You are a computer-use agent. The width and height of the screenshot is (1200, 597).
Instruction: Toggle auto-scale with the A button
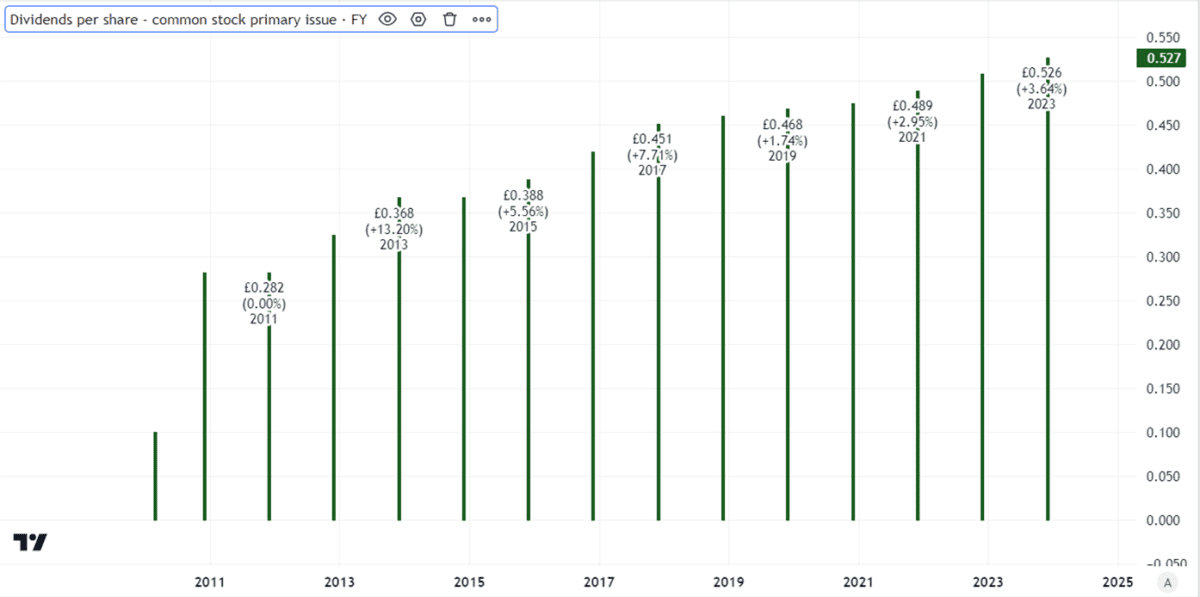pos(1165,581)
